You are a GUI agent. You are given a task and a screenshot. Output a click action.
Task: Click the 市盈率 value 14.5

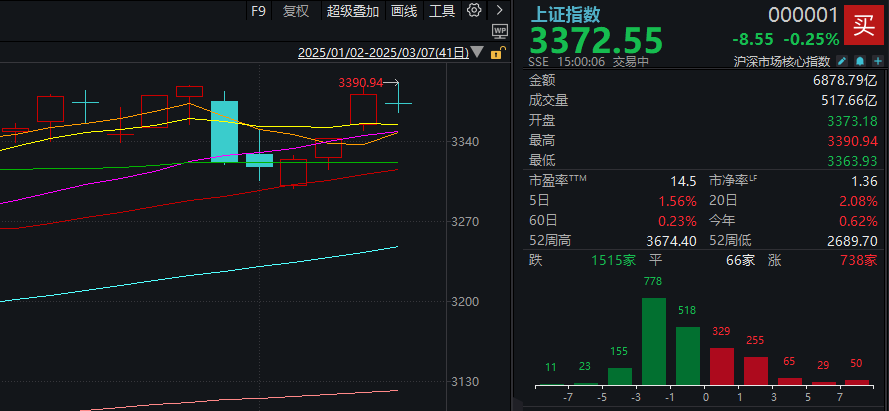coord(685,181)
